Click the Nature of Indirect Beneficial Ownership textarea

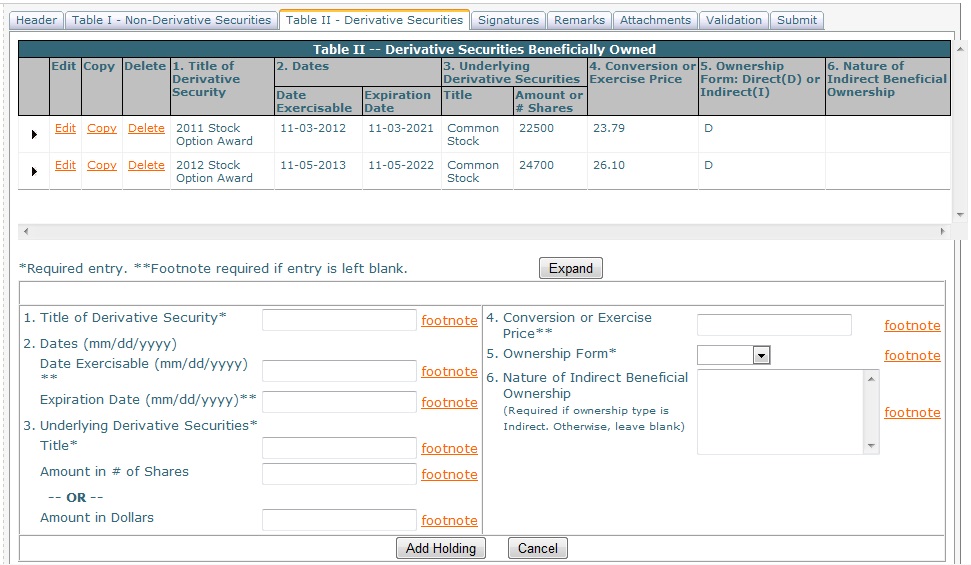pyautogui.click(x=780, y=412)
